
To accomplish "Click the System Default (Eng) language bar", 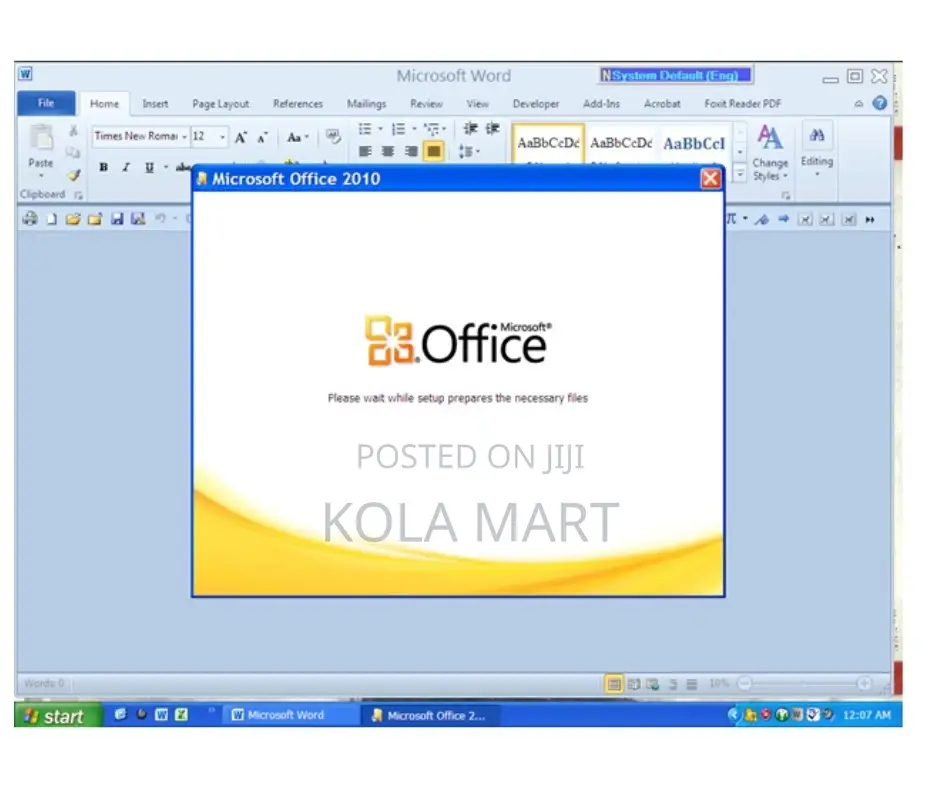I will tap(676, 75).
